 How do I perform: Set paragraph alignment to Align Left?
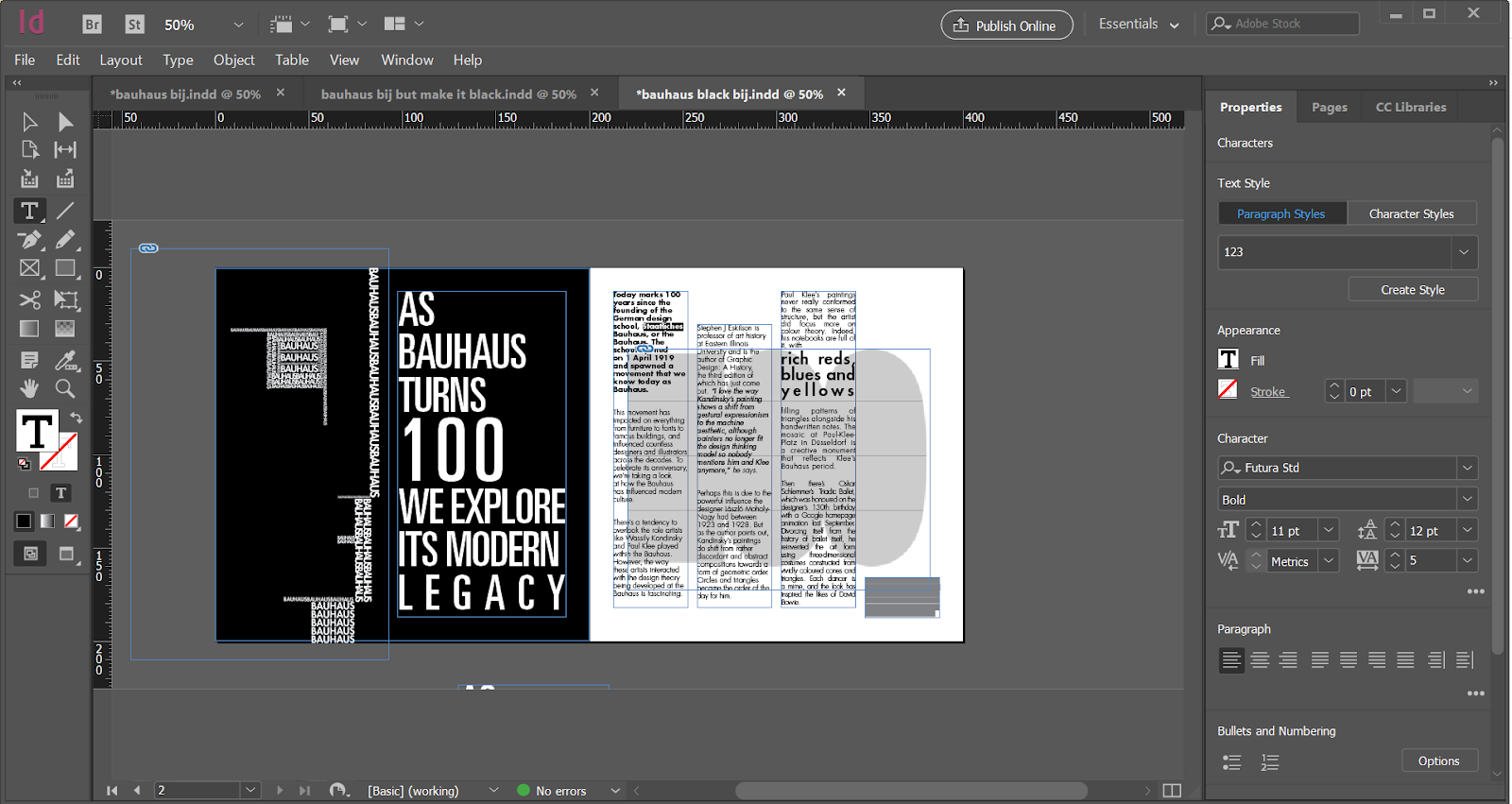[1231, 660]
